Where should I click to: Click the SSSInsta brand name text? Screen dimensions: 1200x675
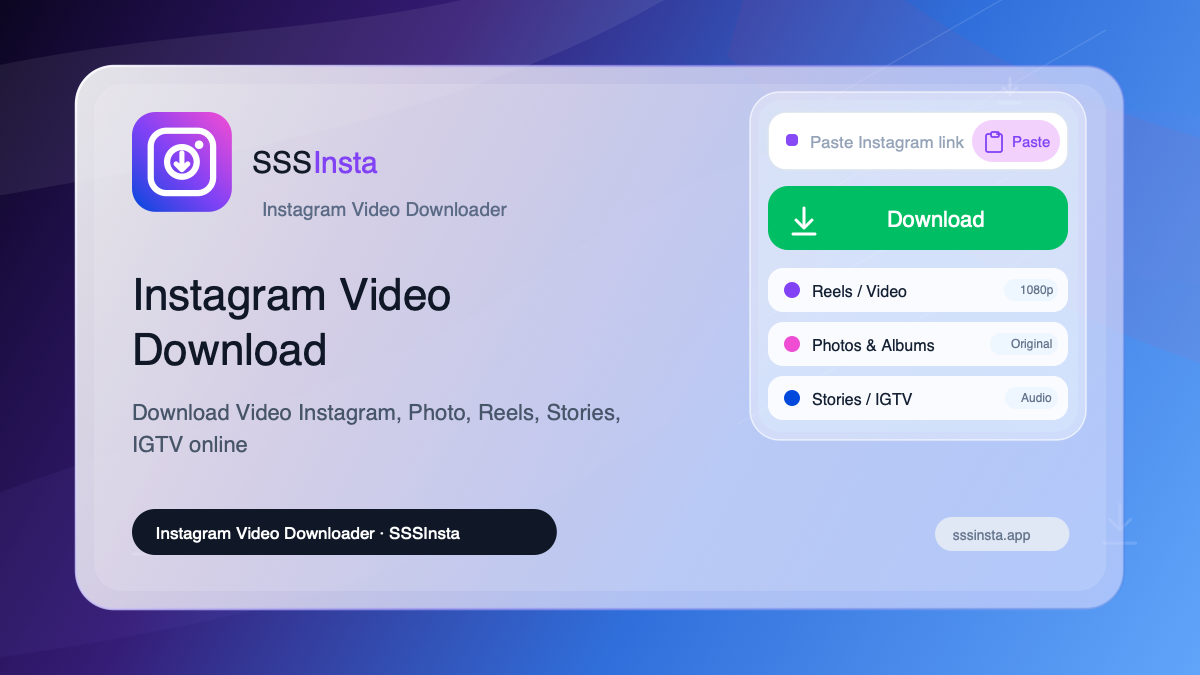314,162
